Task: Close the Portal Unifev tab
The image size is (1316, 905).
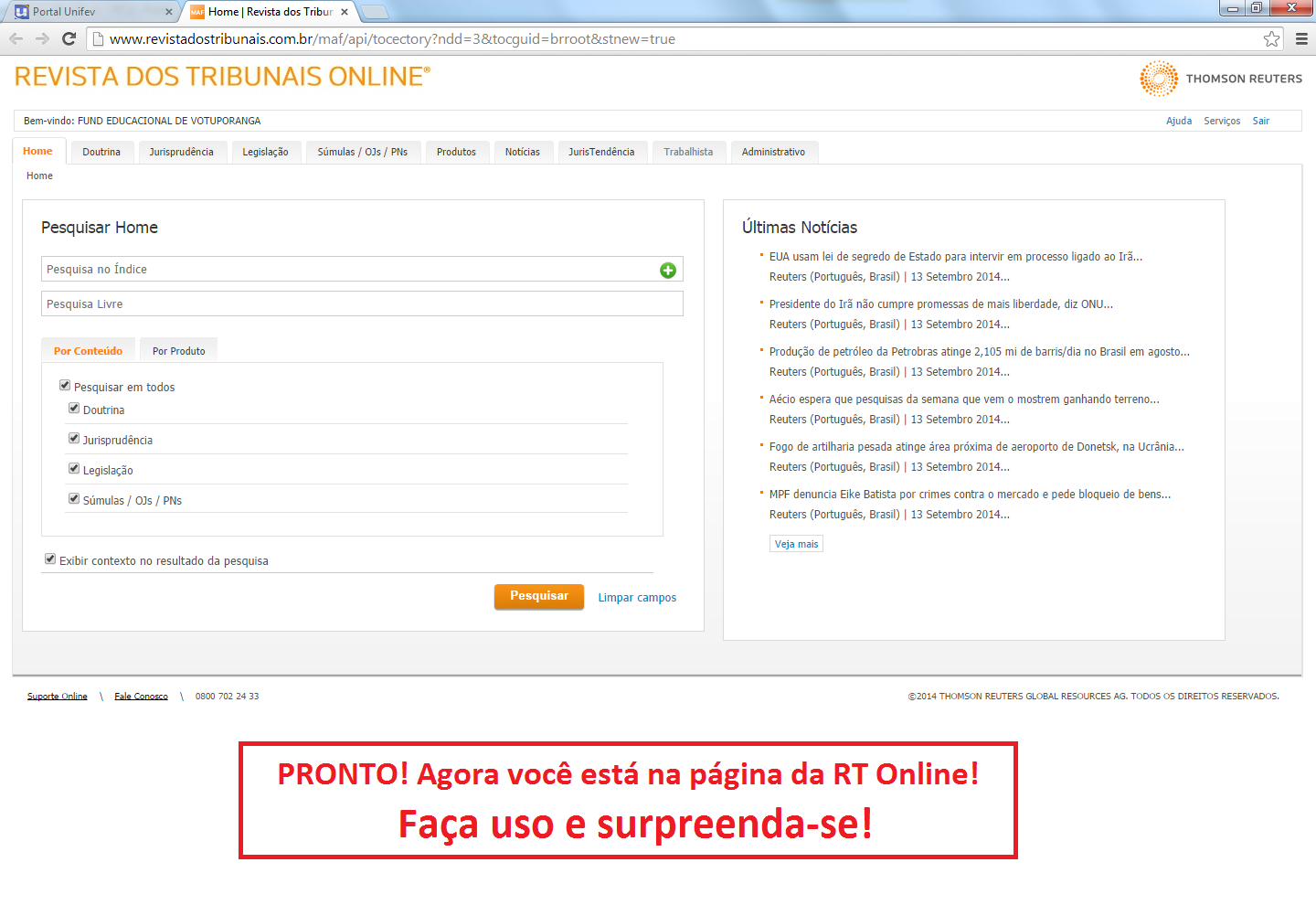Action: coord(168,12)
